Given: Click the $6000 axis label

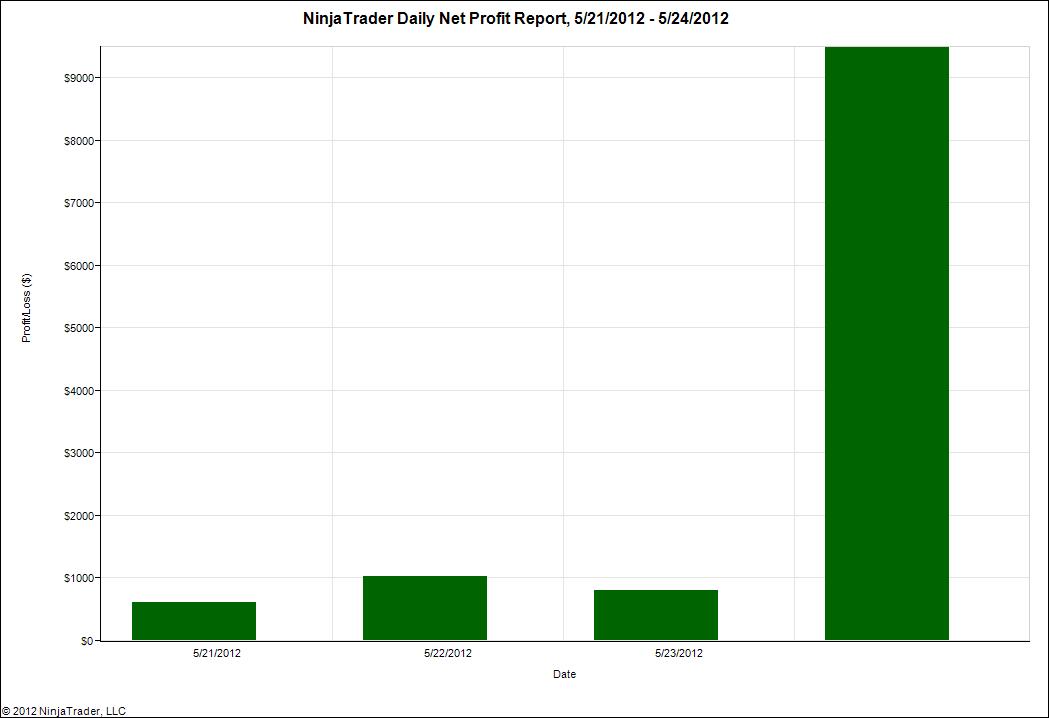Looking at the screenshot, I should click(x=79, y=266).
